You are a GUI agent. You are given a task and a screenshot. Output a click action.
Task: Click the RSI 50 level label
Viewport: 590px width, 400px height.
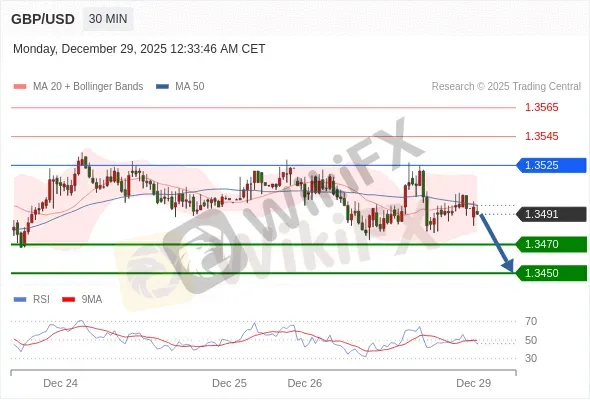coord(531,340)
